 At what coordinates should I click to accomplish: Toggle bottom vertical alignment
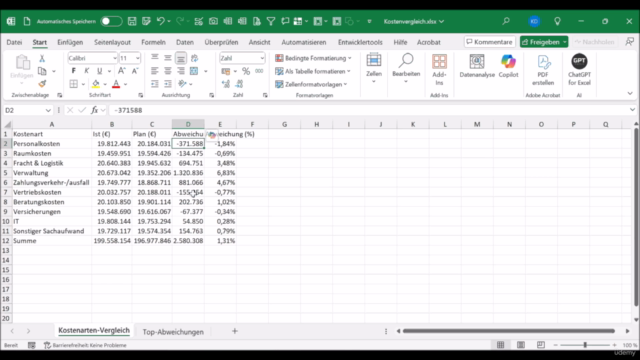[x=180, y=58]
